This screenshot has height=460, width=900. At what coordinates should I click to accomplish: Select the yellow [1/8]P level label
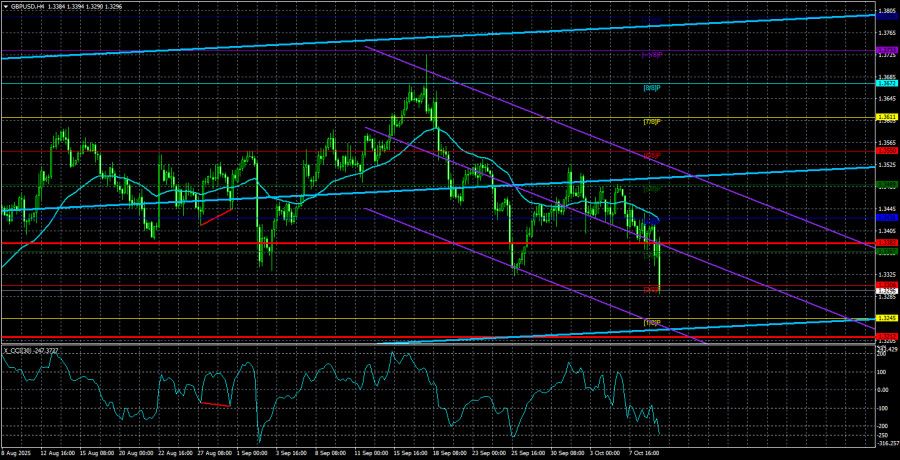[651, 323]
